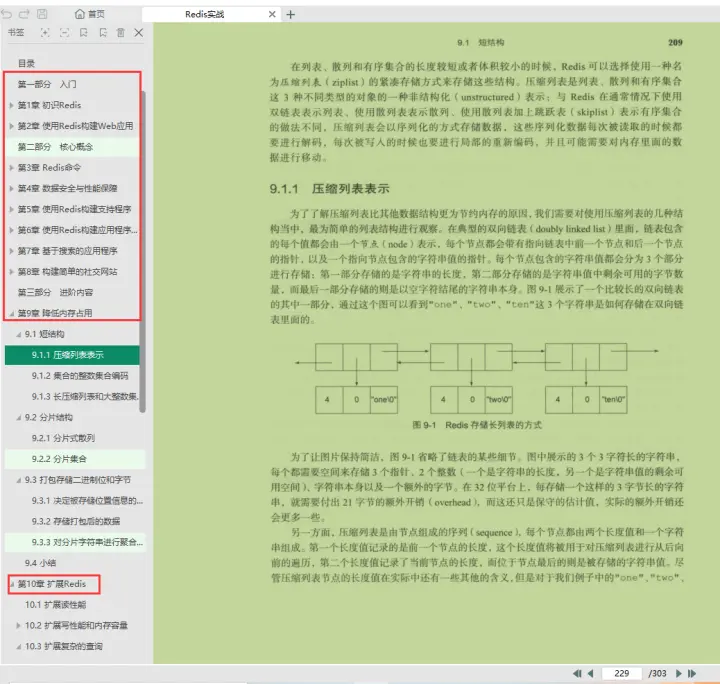Collapse the 9.1 短结构 section

coord(18,334)
